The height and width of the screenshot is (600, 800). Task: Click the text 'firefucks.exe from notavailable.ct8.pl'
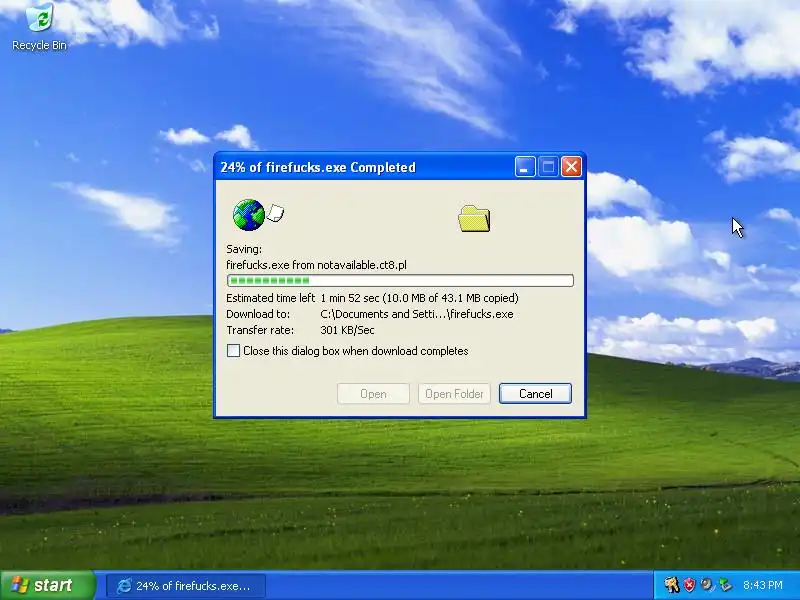(x=316, y=265)
